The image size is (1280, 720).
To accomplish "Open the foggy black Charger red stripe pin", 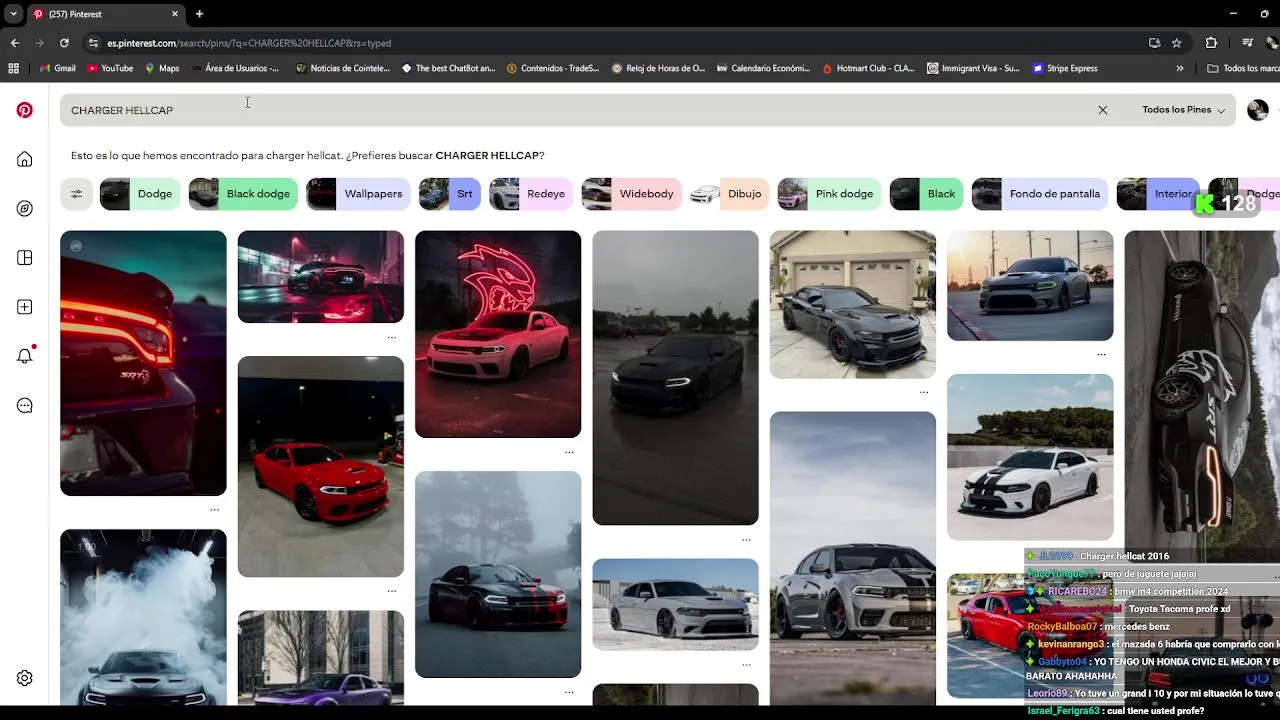I will 498,574.
